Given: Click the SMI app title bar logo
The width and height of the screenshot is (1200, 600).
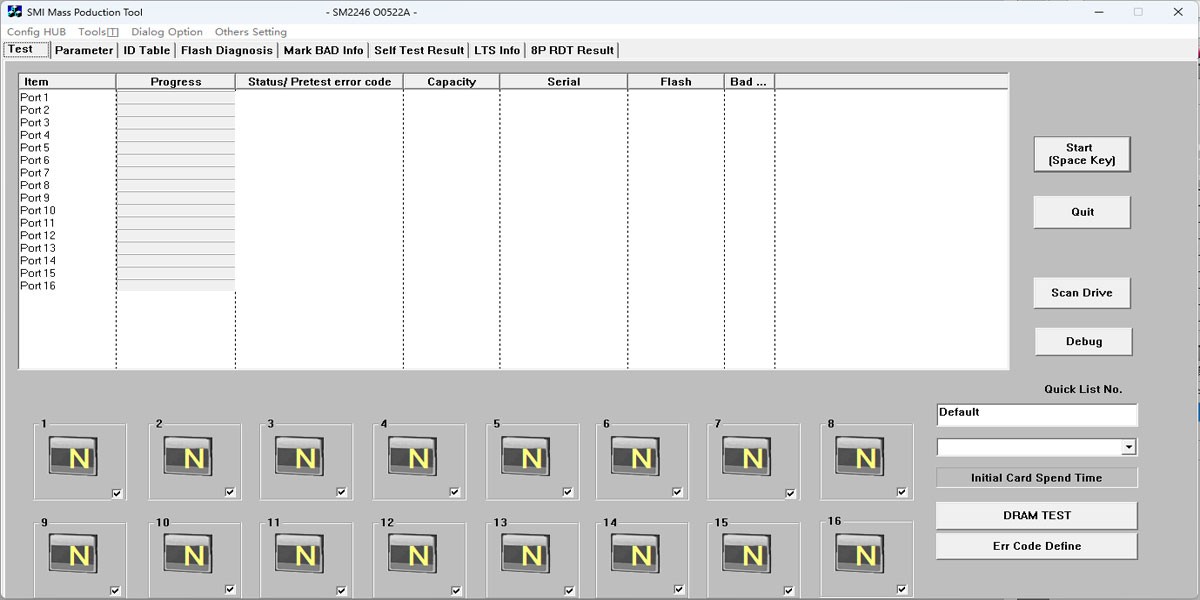Looking at the screenshot, I should (15, 12).
